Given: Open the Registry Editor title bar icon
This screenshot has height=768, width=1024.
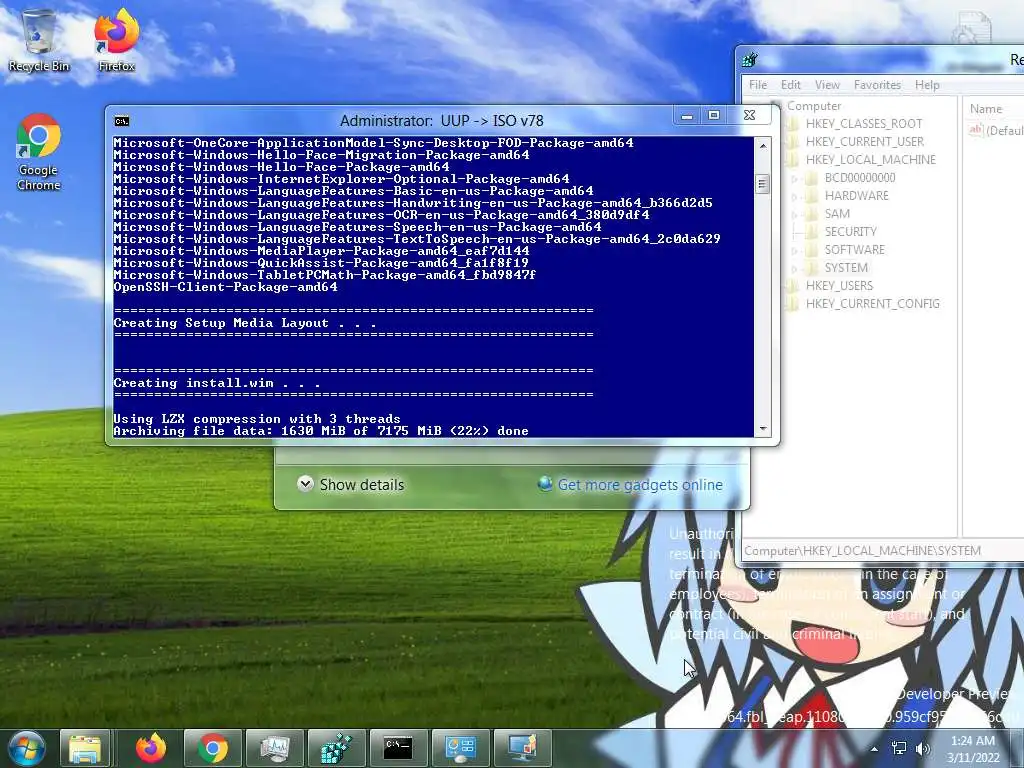Looking at the screenshot, I should (750, 60).
